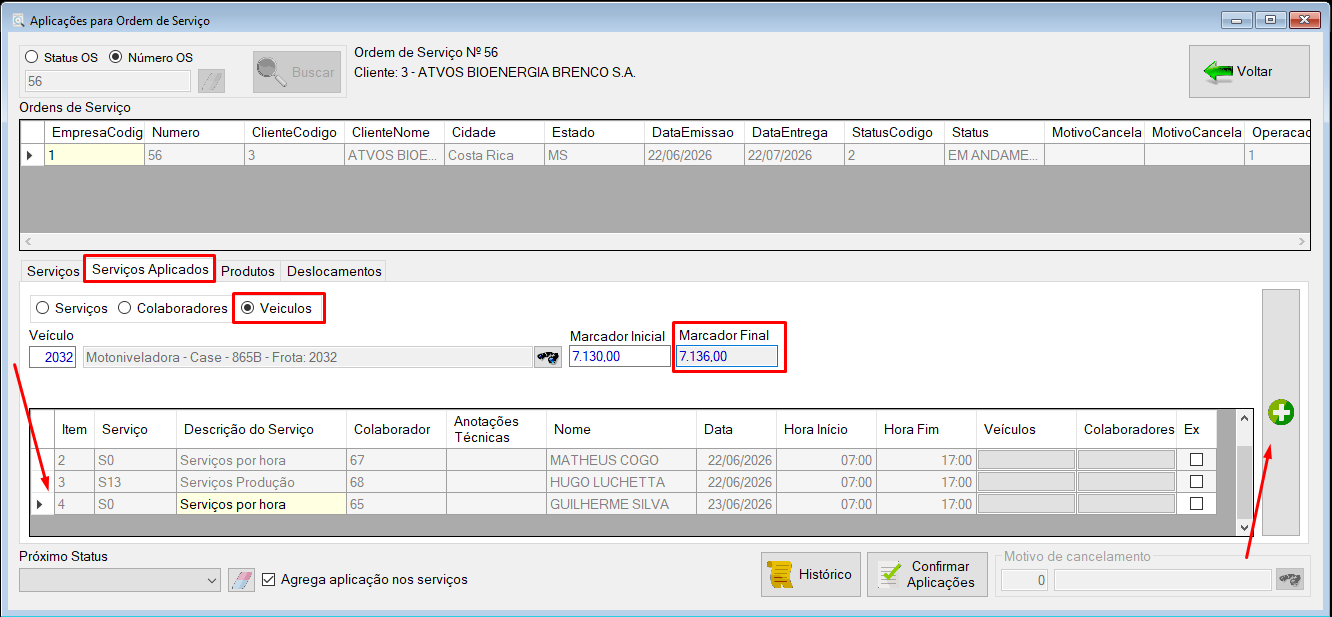Check Ex box for HUGO LUCHETTA row
This screenshot has width=1332, height=617.
1196,482
